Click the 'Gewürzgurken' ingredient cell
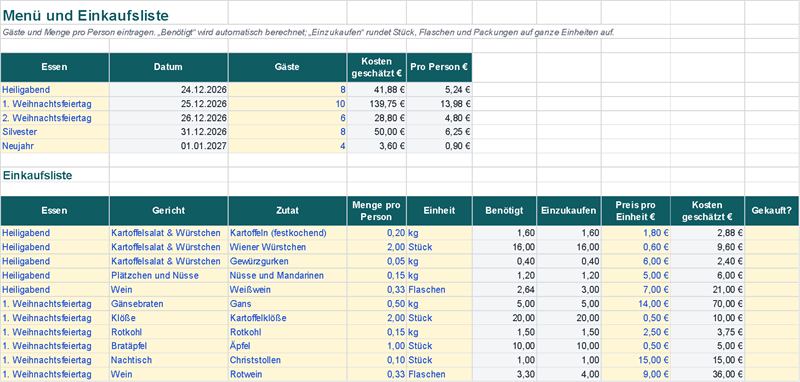 coord(288,262)
